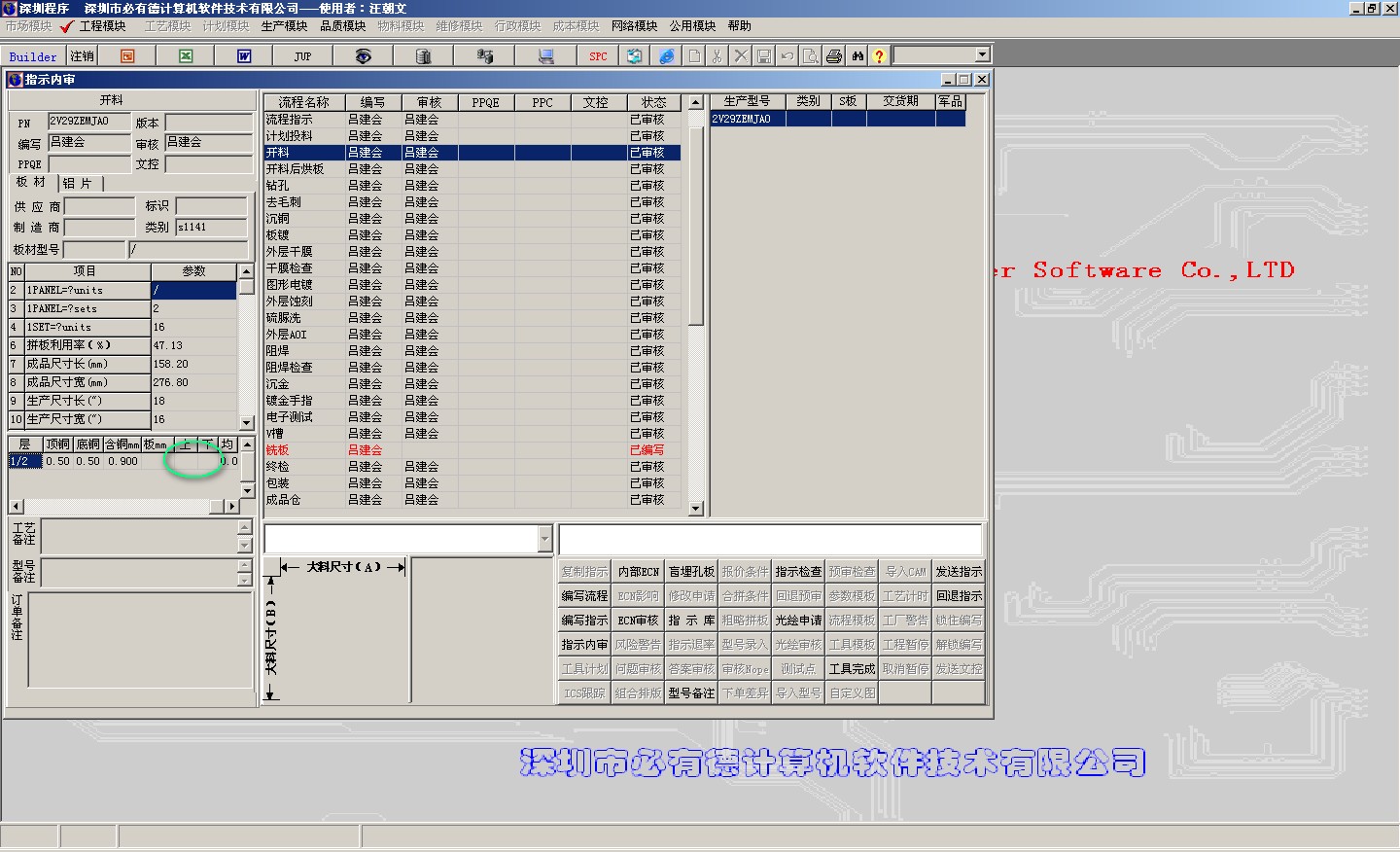Click the printer icon
Viewport: 1400px width, 852px height.
834,56
